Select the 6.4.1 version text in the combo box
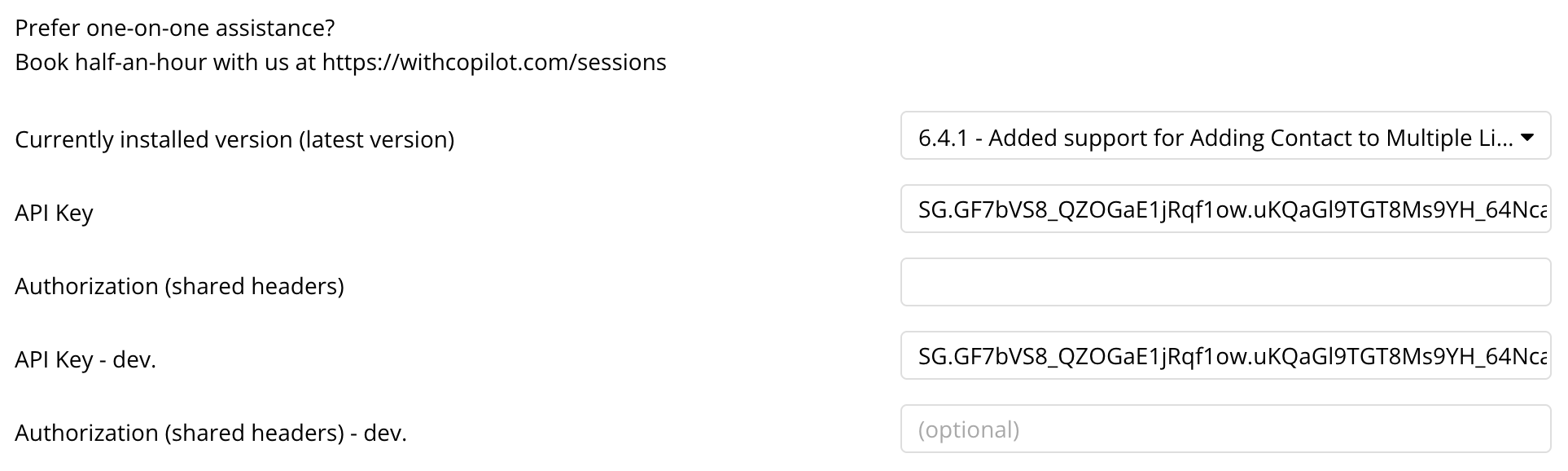 coord(944,138)
